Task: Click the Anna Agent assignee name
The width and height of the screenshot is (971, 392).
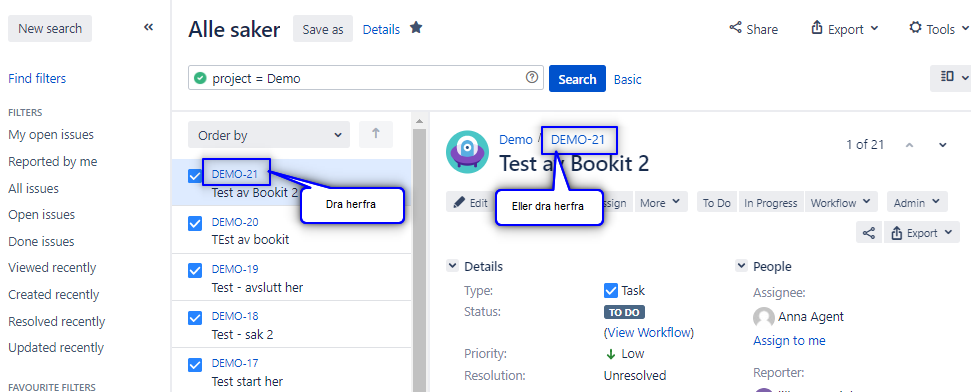Action: (811, 316)
